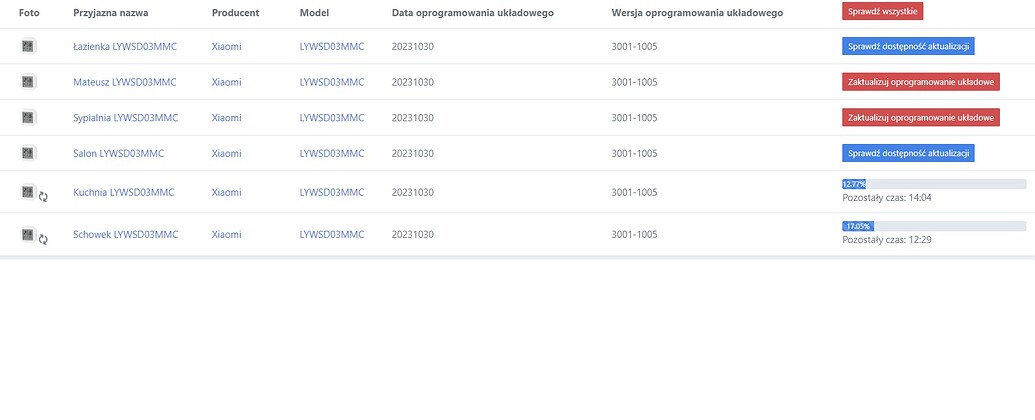This screenshot has width=1035, height=420.
Task: Click the refresh icon beside Kuchnia row
Action: 44,196
